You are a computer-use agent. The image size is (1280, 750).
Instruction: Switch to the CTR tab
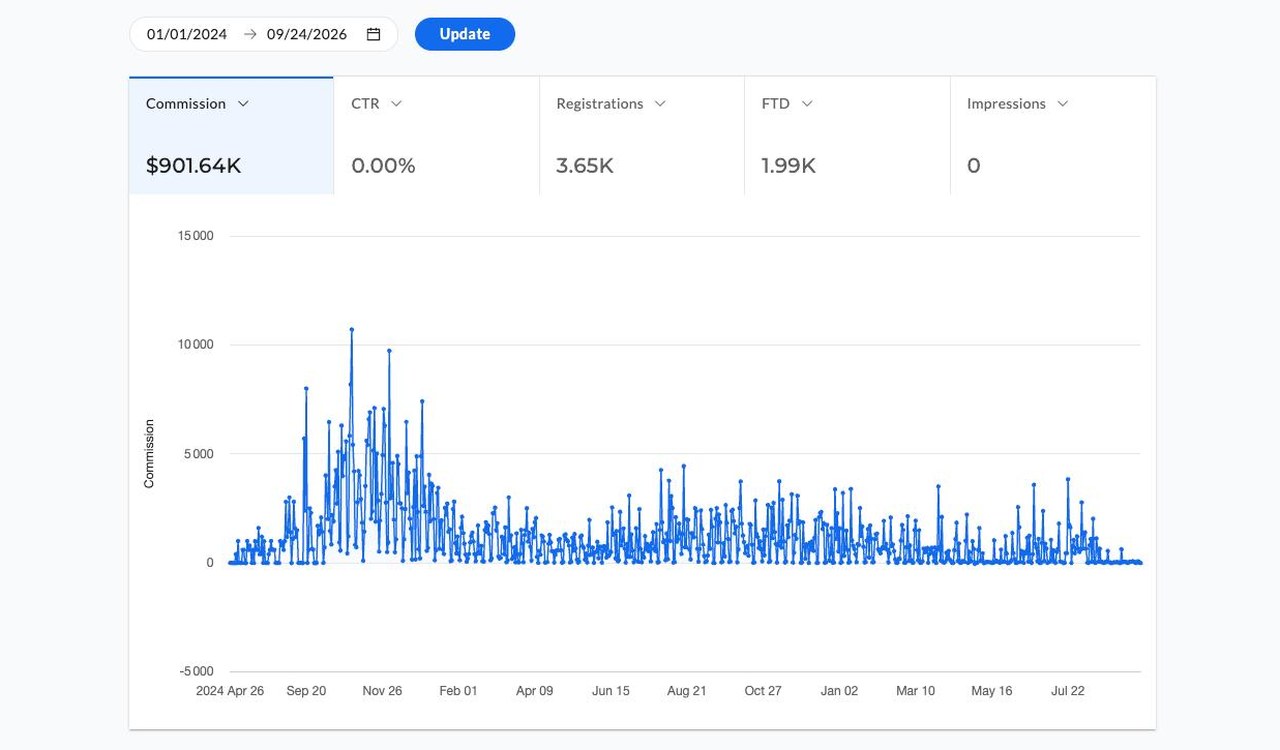pos(436,135)
